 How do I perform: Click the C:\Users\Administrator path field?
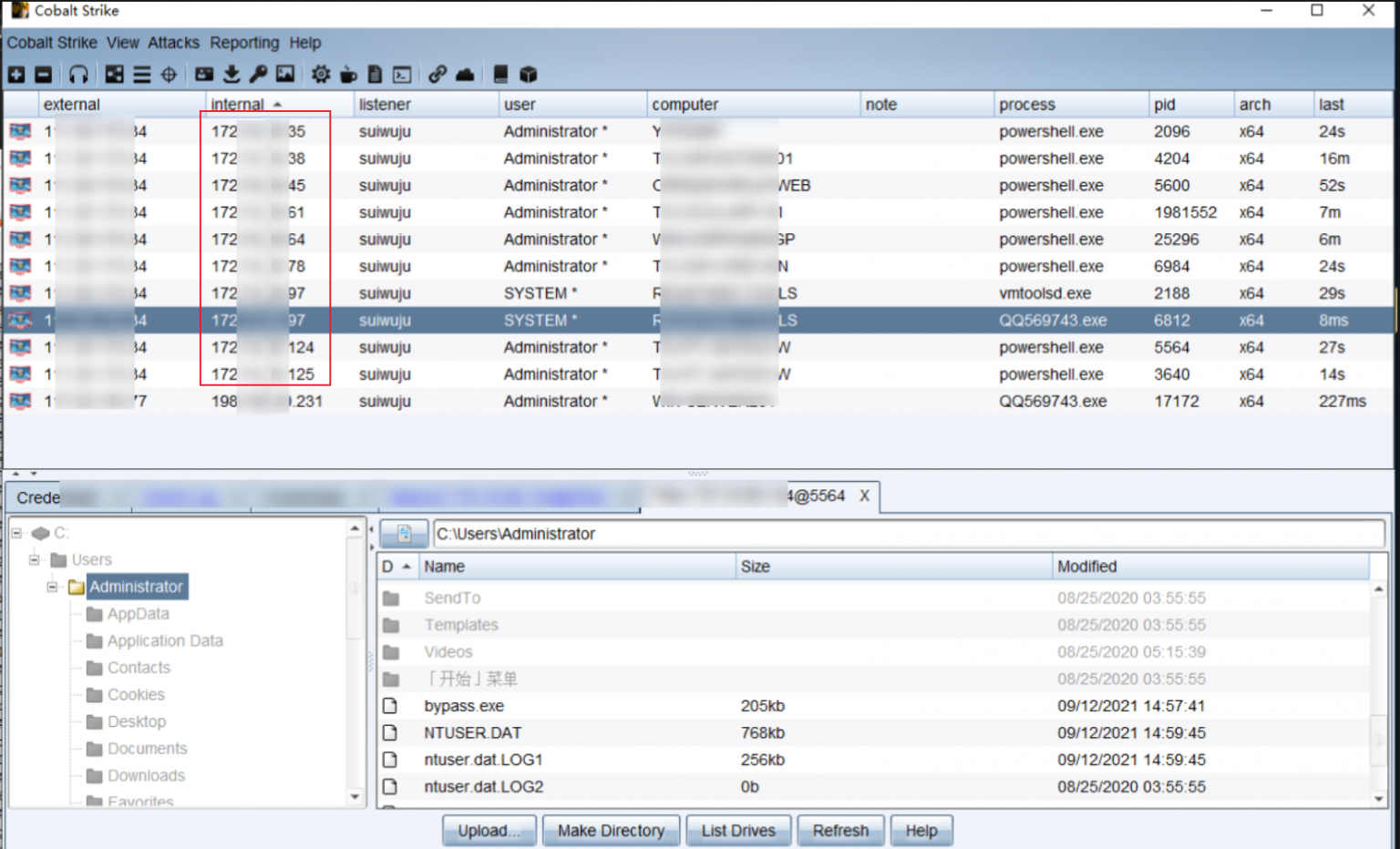point(907,534)
